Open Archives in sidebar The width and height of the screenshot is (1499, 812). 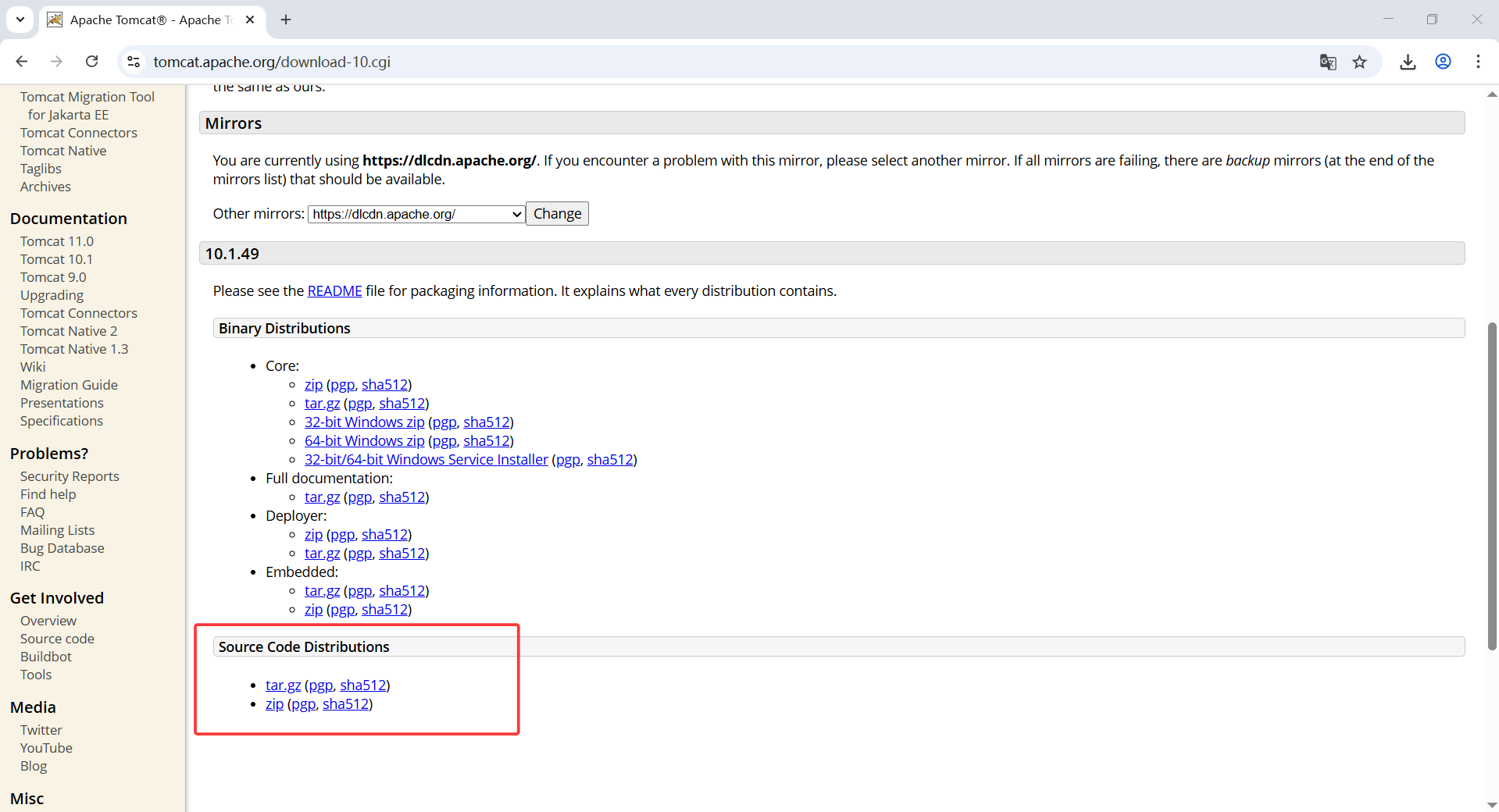pos(45,187)
